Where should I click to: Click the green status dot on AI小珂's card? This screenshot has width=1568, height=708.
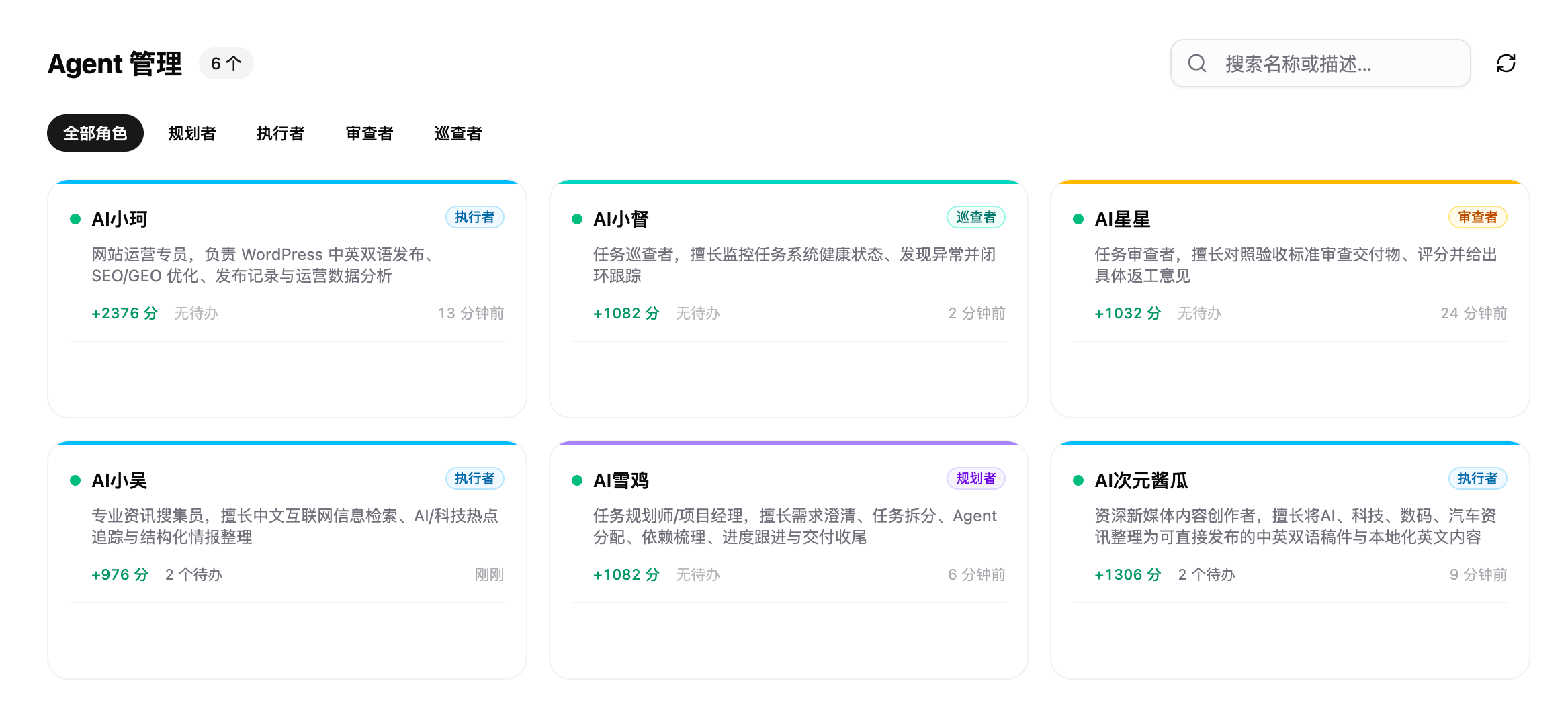click(x=75, y=218)
